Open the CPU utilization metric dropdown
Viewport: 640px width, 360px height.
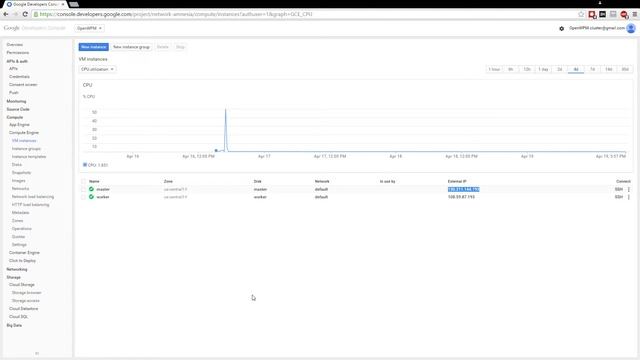click(97, 69)
